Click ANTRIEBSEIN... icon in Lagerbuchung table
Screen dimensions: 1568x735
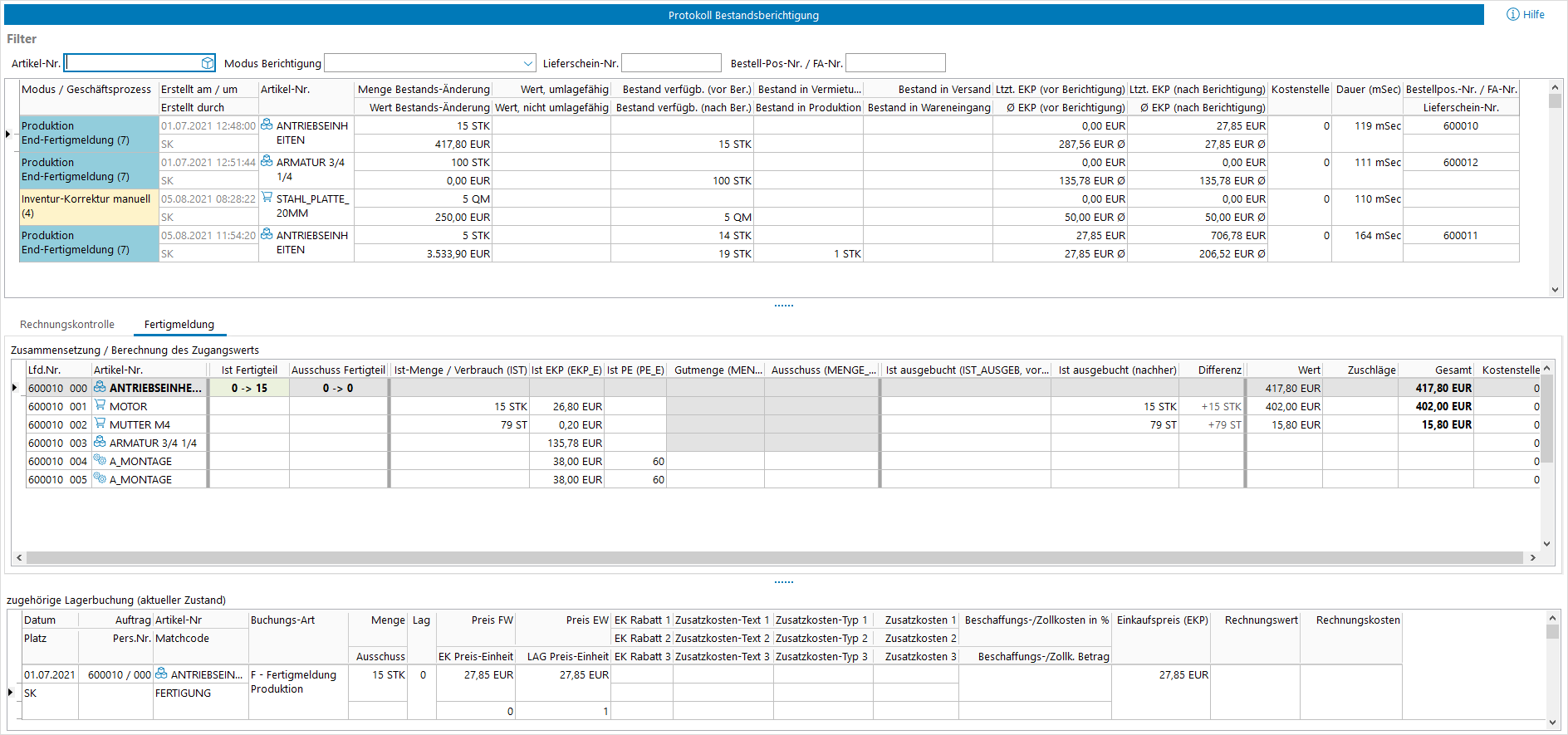coord(161,674)
